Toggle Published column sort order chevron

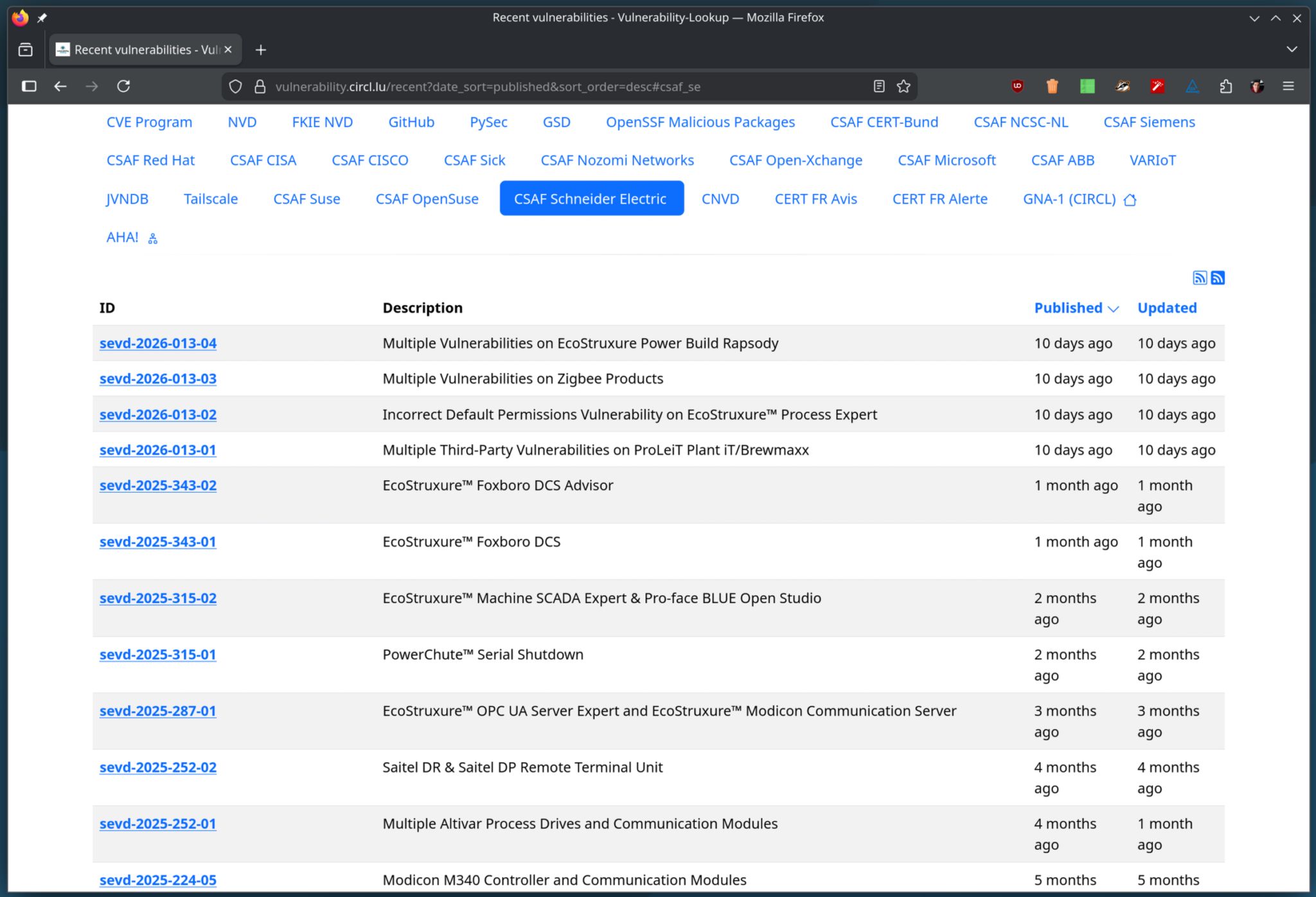[1114, 309]
